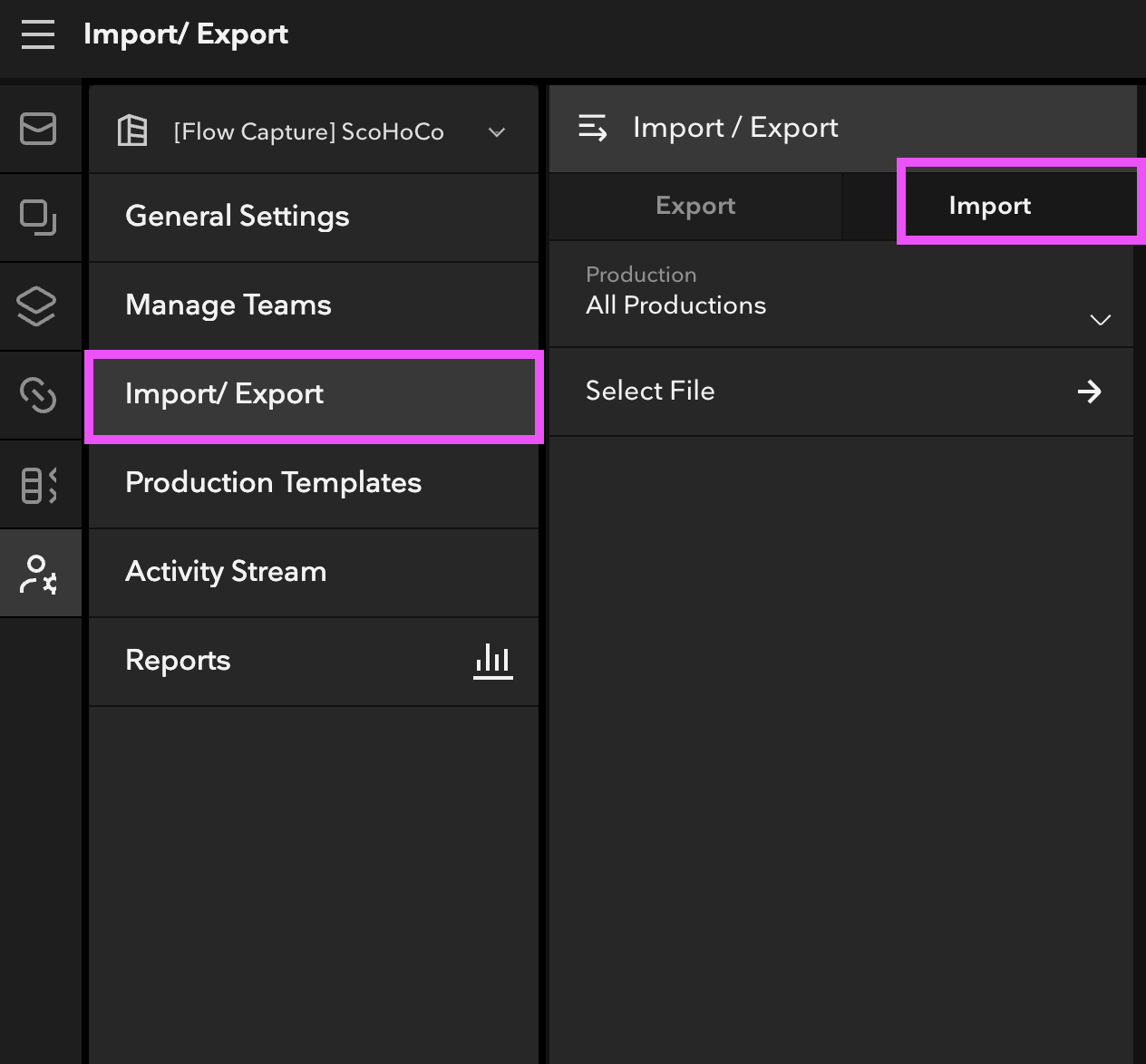The image size is (1146, 1064).
Task: Select the envelope inbox icon in sidebar
Action: 38,129
